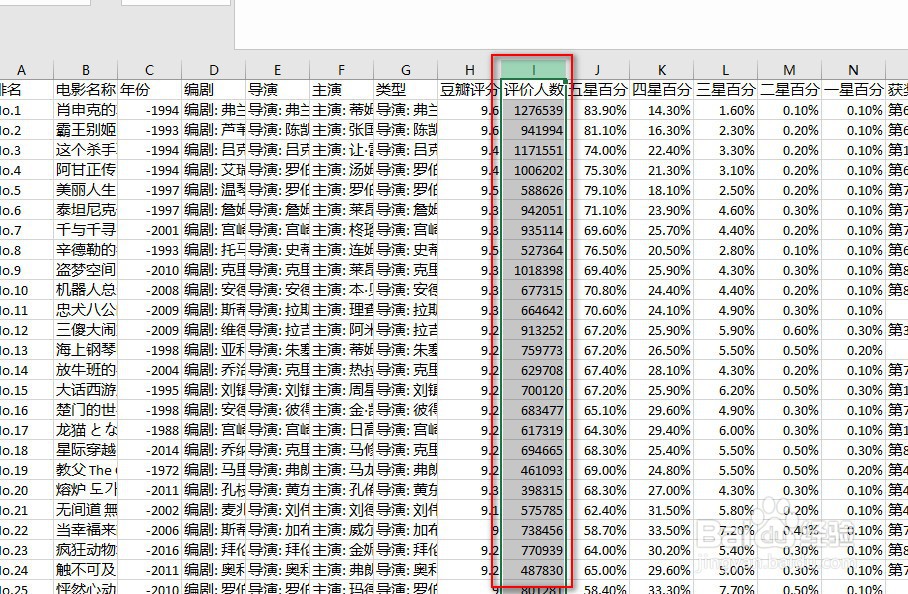908x594 pixels.
Task: Select the 美丽人生 movie name cell
Action: 86,190
